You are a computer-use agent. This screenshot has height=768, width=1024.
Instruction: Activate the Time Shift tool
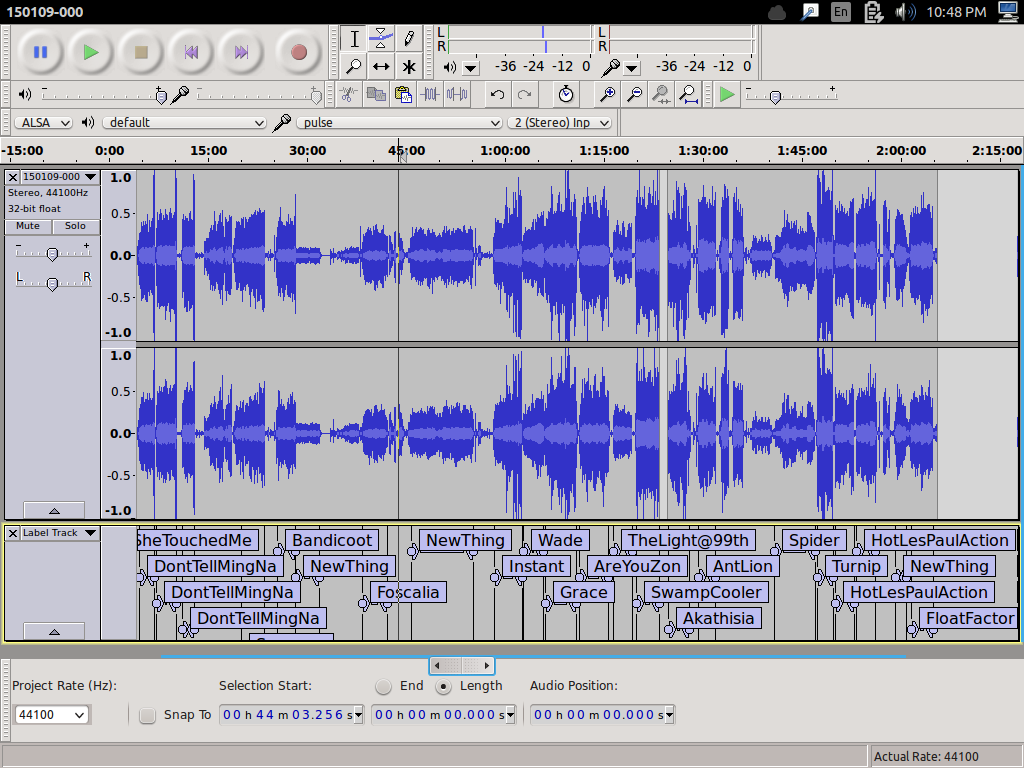tap(381, 67)
